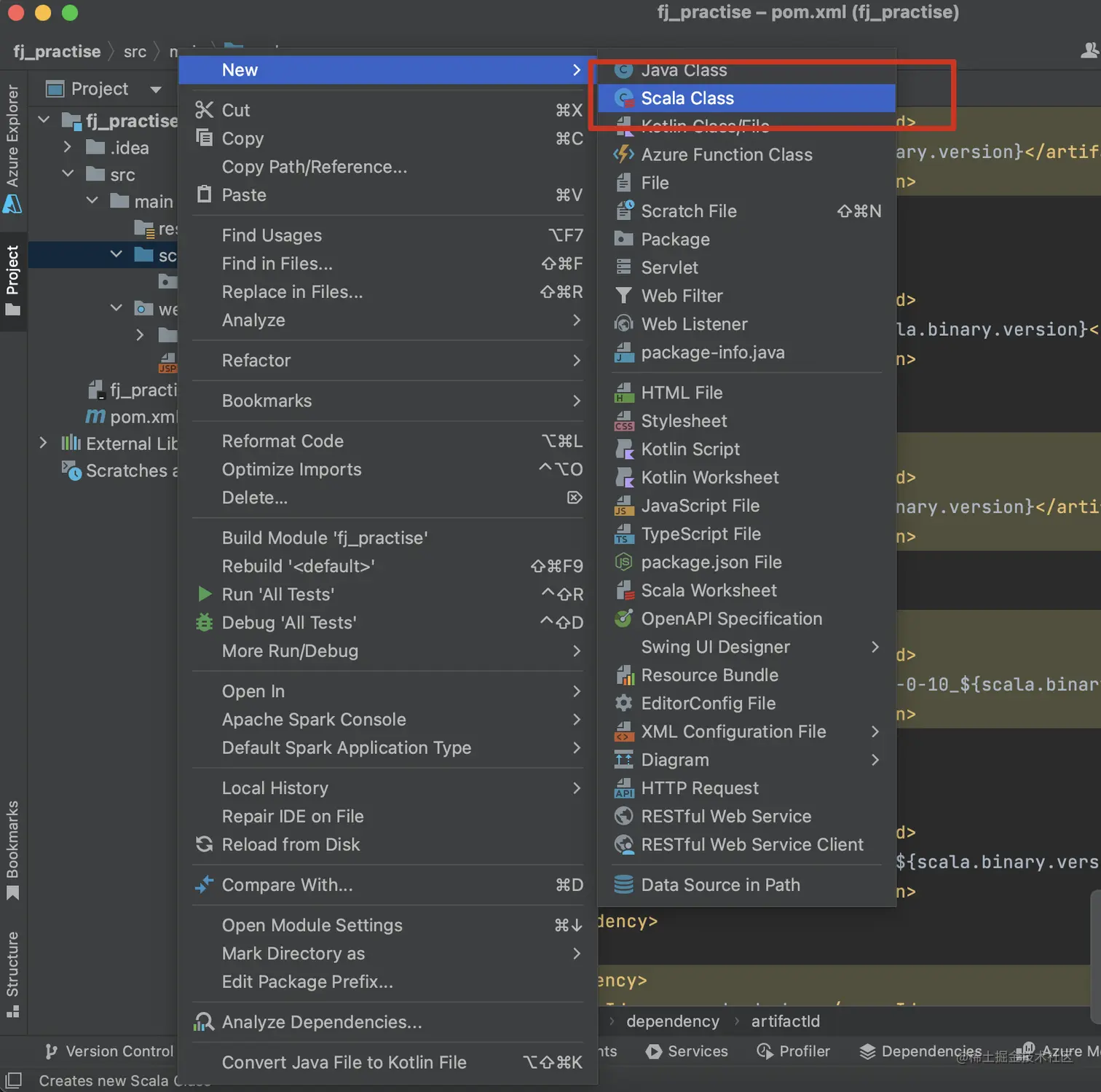The width and height of the screenshot is (1101, 1092).
Task: Click the Scala Worksheet icon
Action: [624, 591]
